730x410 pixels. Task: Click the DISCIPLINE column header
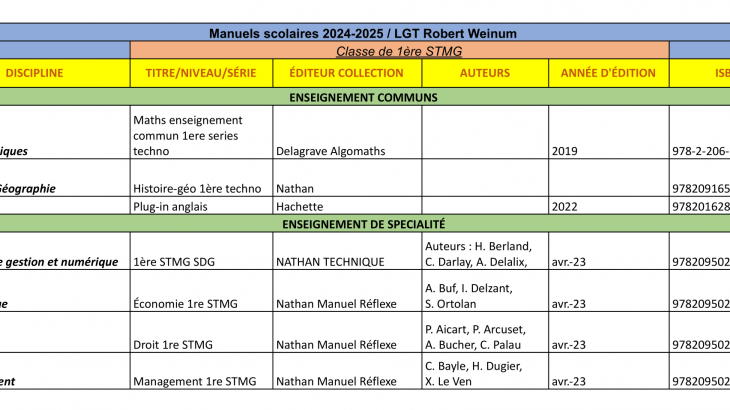[x=35, y=73]
